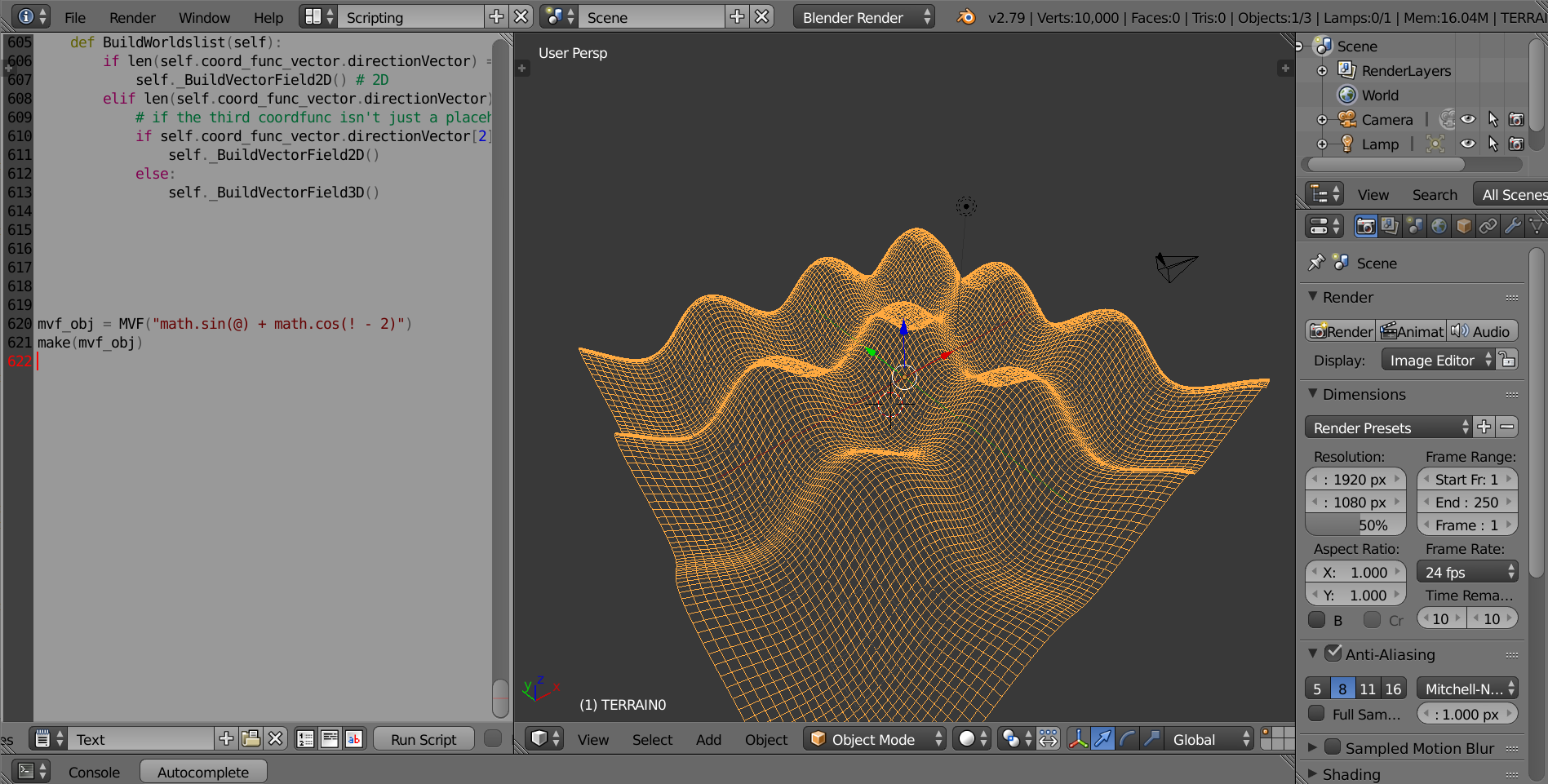Switch to Render Layers properties icon
Viewport: 1548px width, 784px height.
click(x=1390, y=226)
